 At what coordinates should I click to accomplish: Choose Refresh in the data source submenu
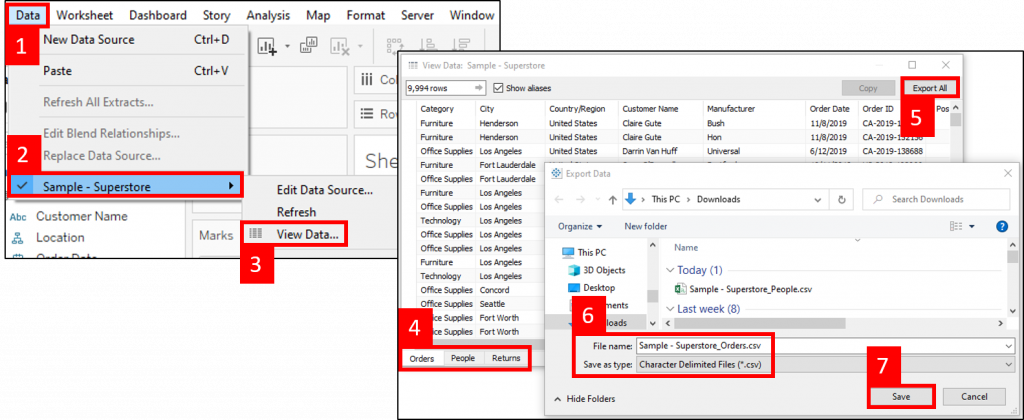[x=296, y=212]
